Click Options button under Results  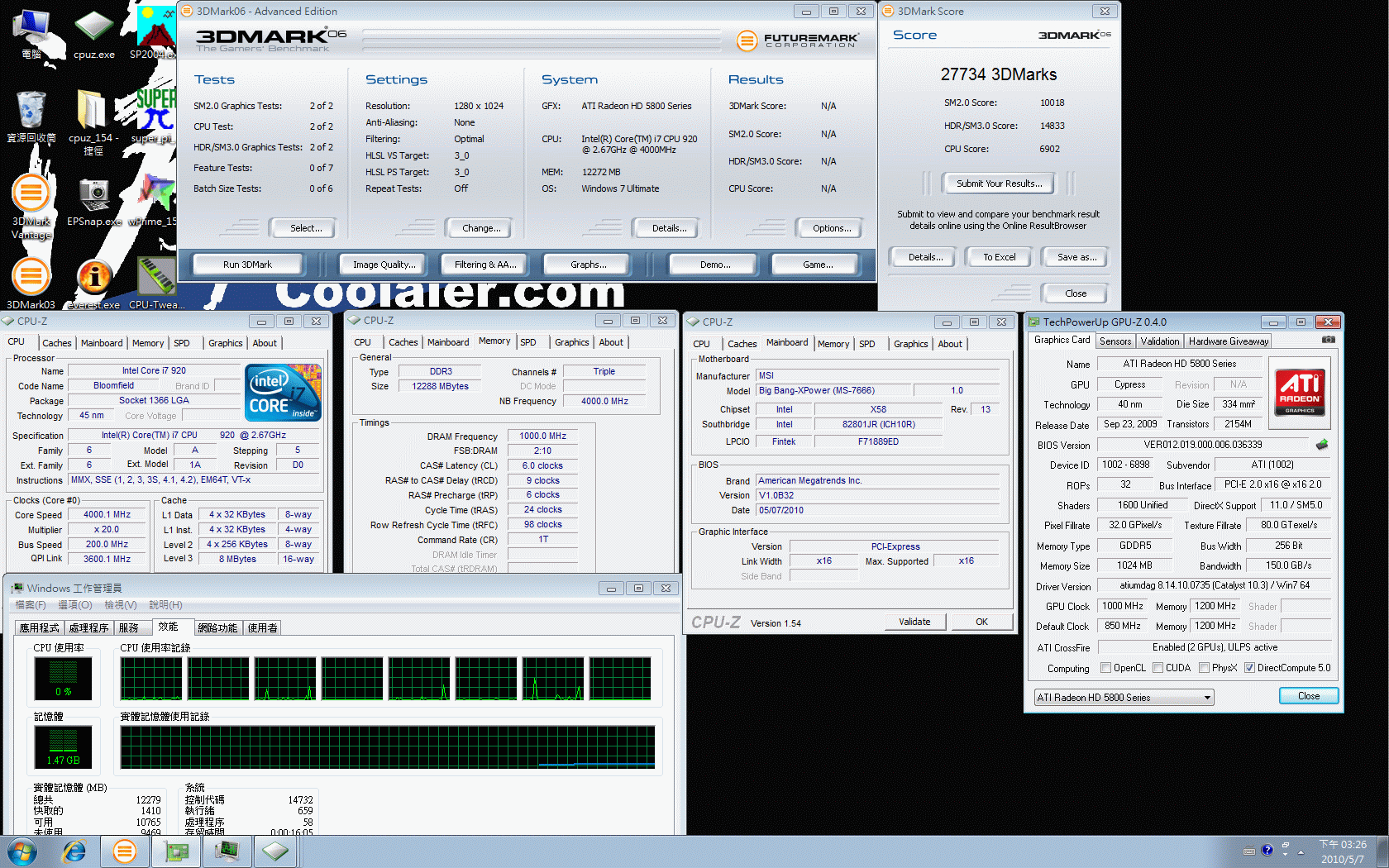point(831,228)
